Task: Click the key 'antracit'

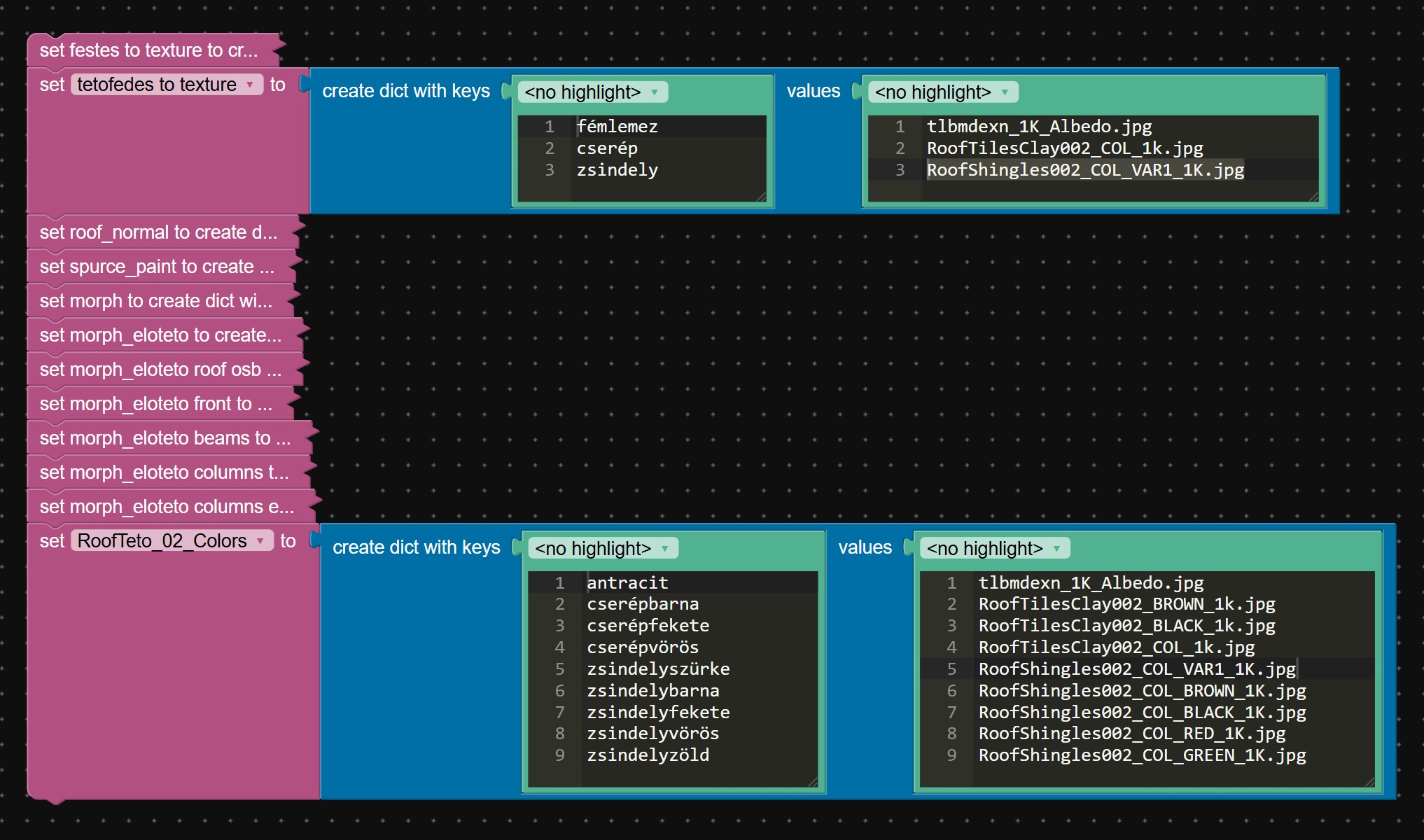Action: pyautogui.click(x=627, y=582)
